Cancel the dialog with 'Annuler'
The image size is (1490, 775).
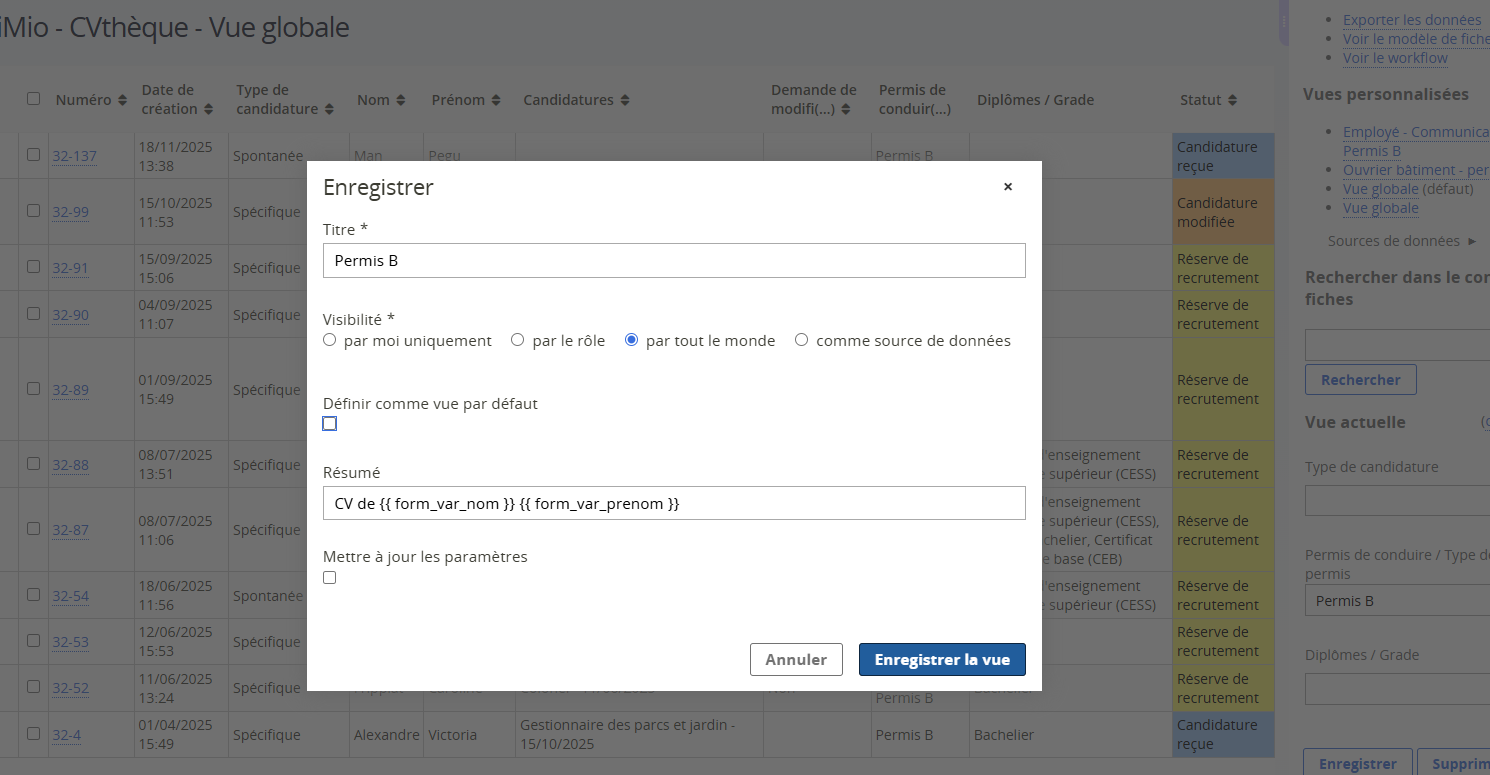[796, 659]
